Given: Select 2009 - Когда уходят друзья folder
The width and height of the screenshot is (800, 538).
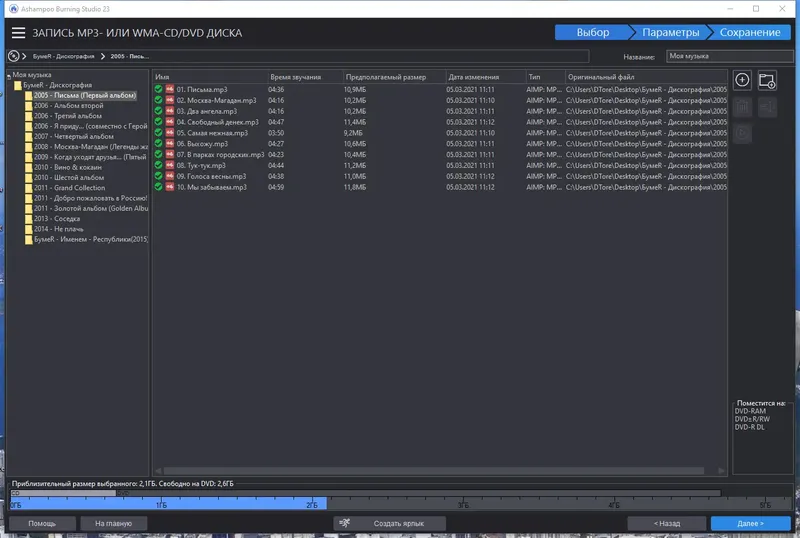Looking at the screenshot, I should 90,157.
